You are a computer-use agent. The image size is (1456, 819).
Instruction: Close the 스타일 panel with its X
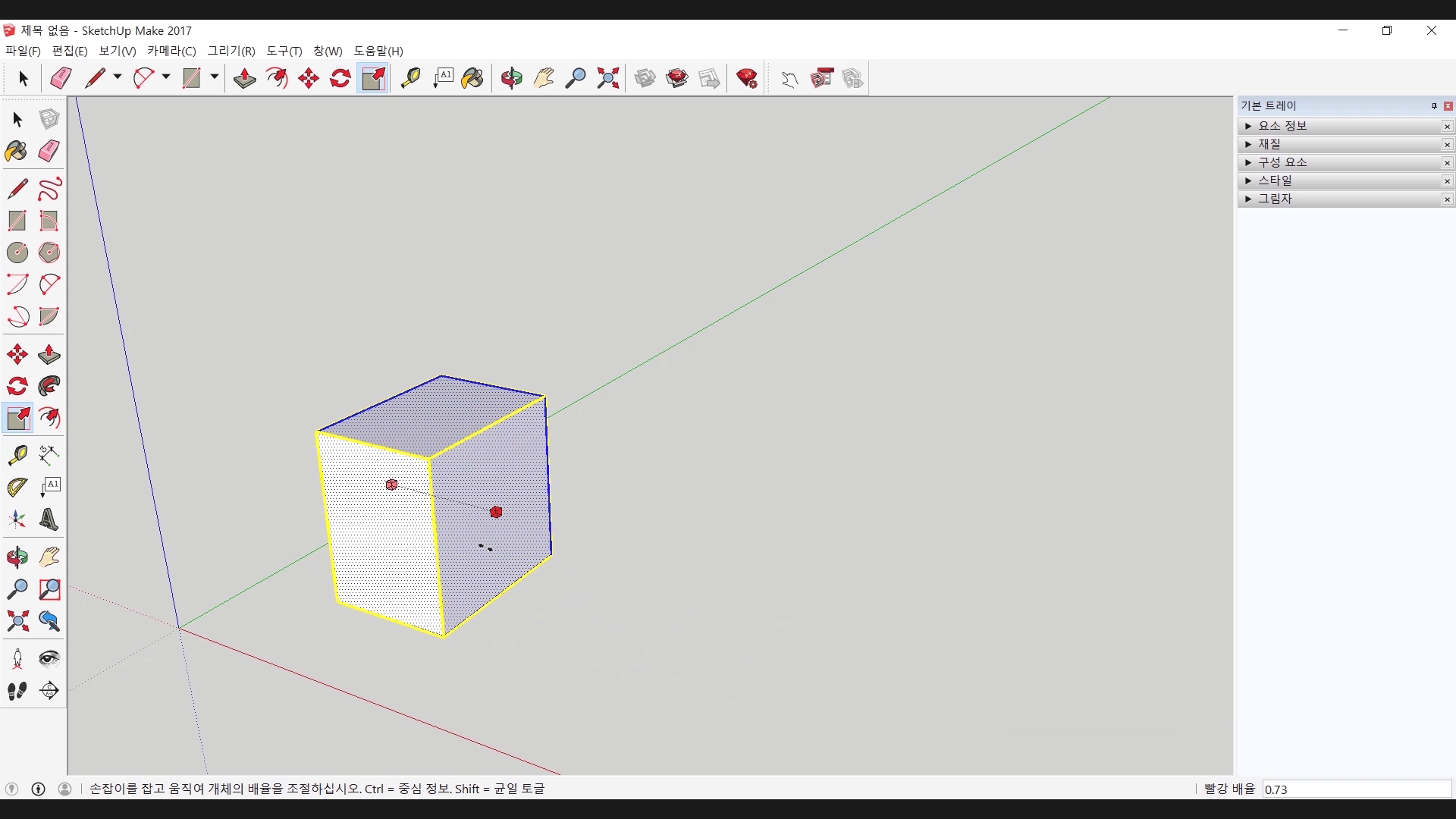[x=1447, y=181]
